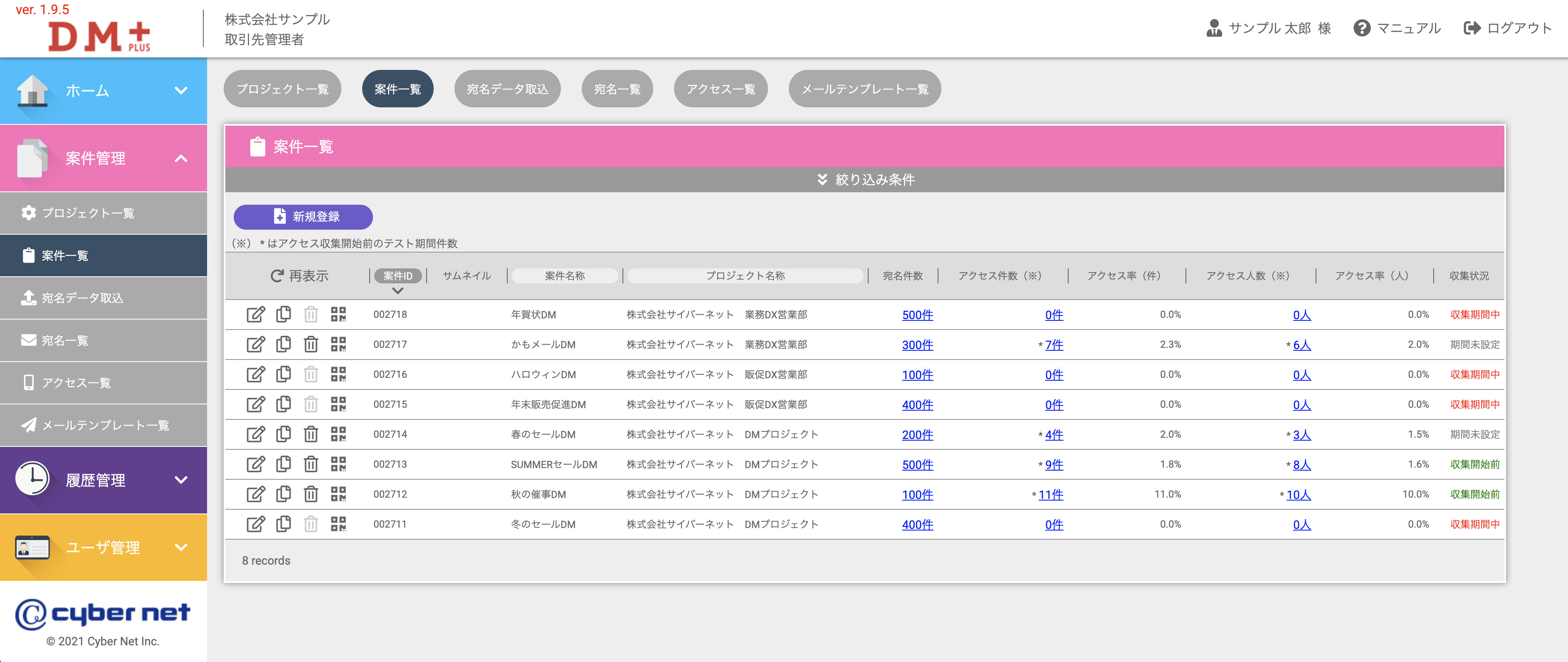Show QR code of case 002715
Screen dimensions: 1568x662
coord(338,404)
